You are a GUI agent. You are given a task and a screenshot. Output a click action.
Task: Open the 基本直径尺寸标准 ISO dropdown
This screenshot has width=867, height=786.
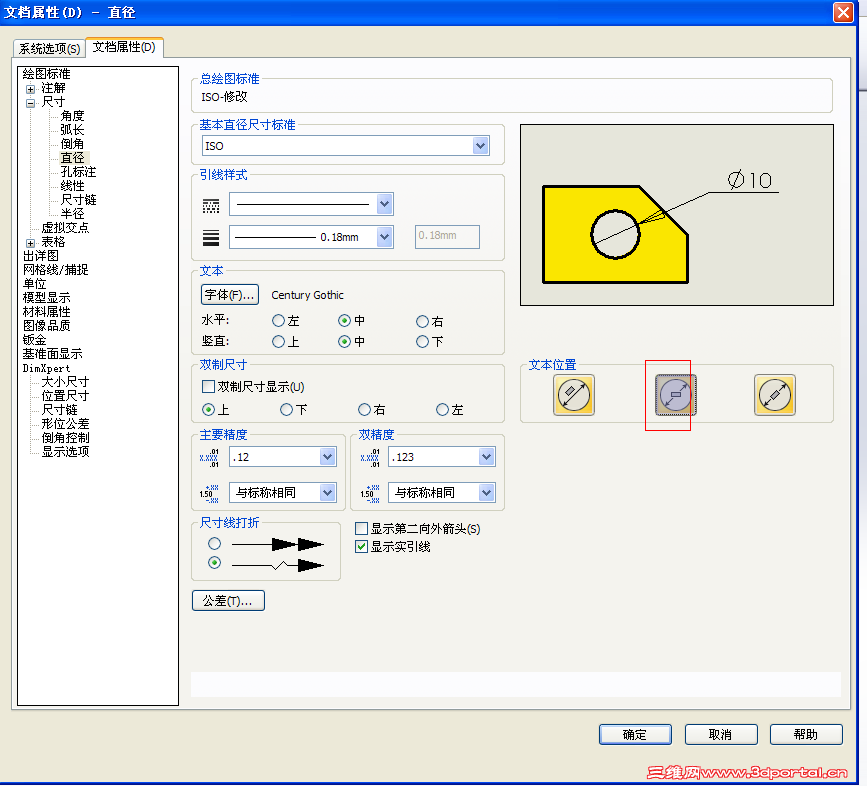point(481,145)
